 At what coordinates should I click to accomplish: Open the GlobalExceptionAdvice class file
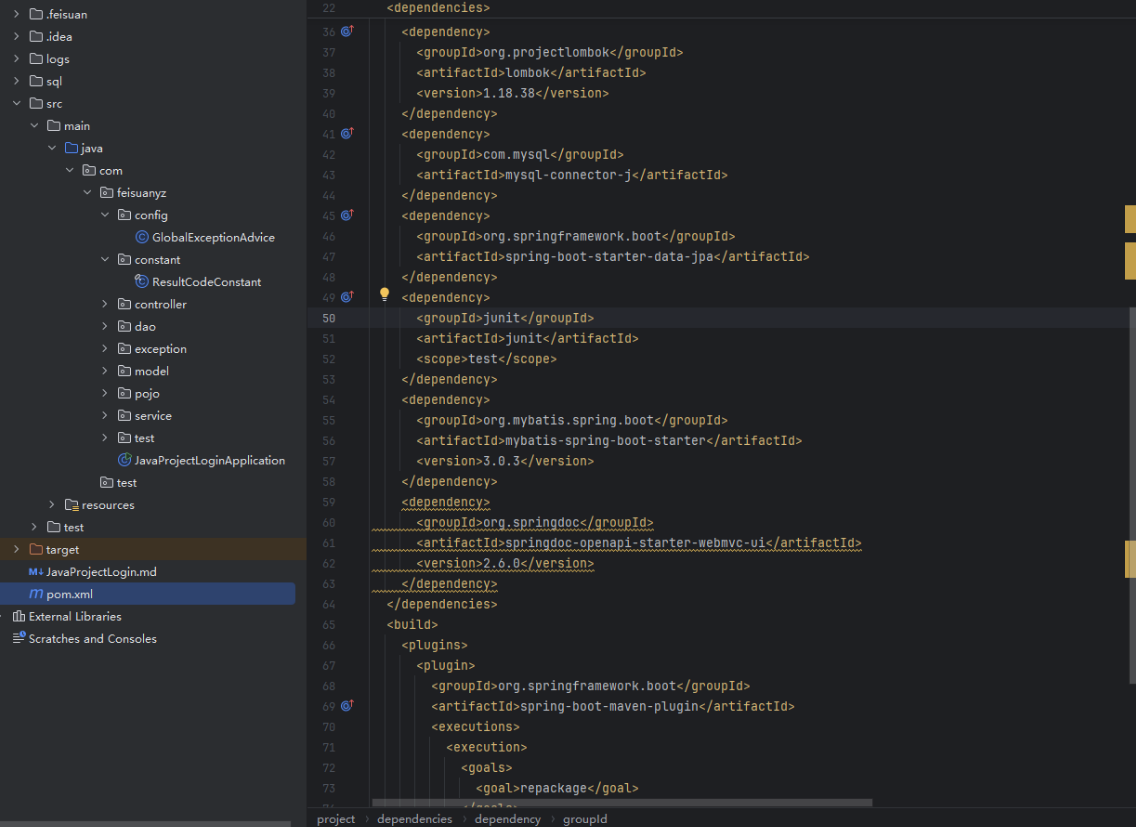(212, 238)
